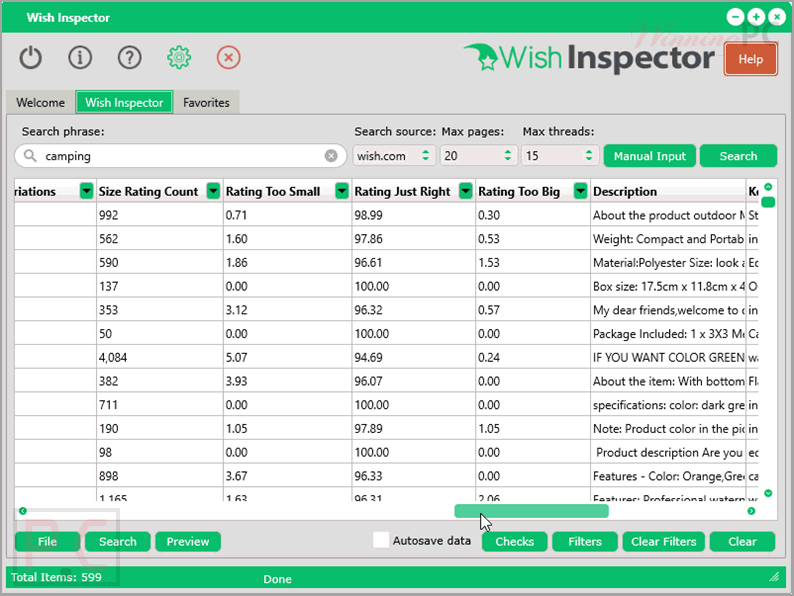Click the description starting 'IF YOU WANT COLOR GREEN'
The width and height of the screenshot is (794, 596).
click(668, 357)
